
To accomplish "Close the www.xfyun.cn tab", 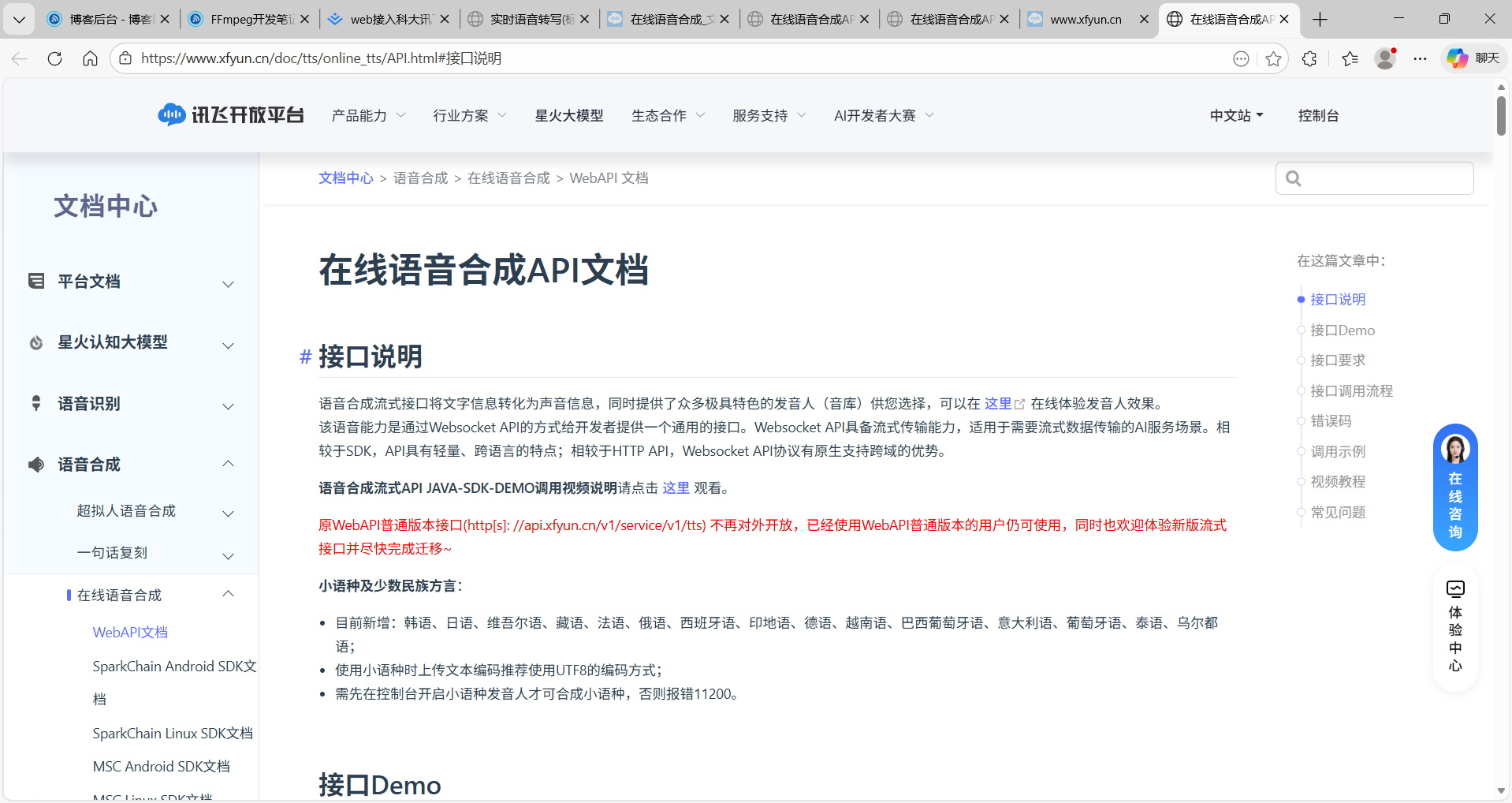I will (1145, 19).
